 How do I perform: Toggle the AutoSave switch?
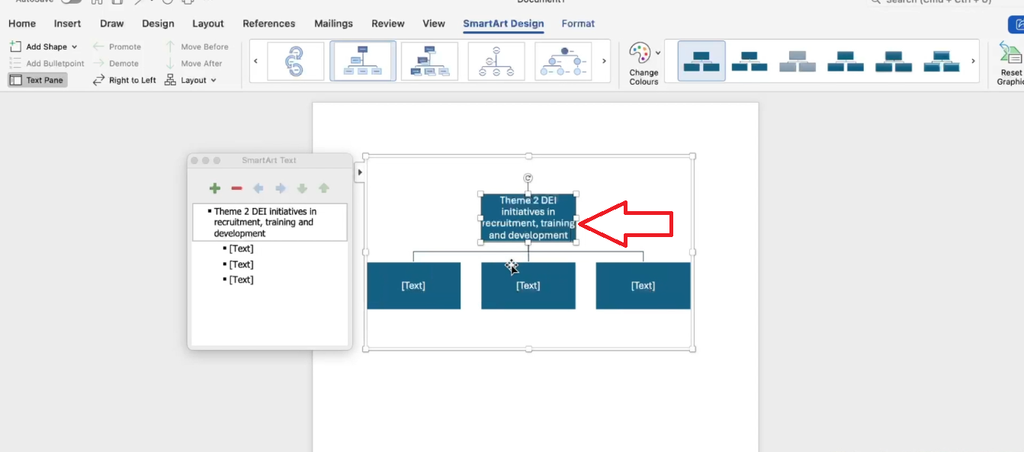(x=71, y=2)
